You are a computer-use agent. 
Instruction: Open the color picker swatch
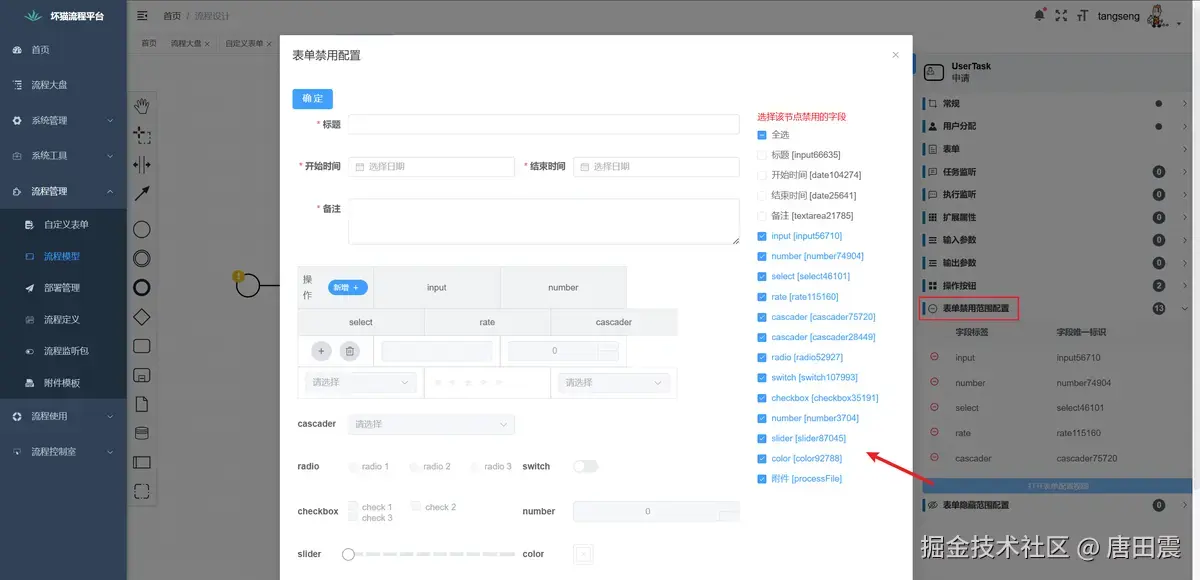[x=583, y=553]
